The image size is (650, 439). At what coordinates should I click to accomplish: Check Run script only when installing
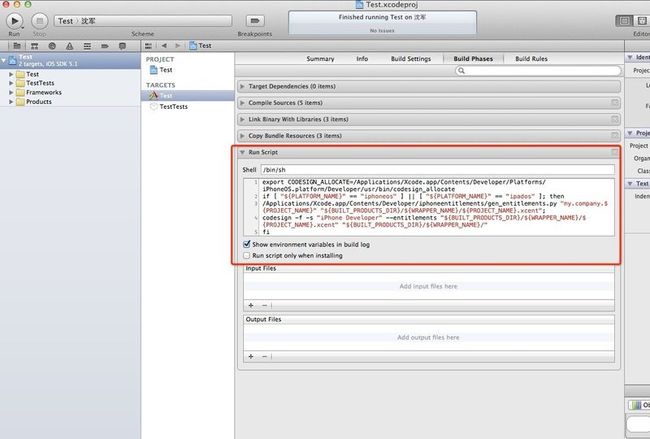coord(247,255)
